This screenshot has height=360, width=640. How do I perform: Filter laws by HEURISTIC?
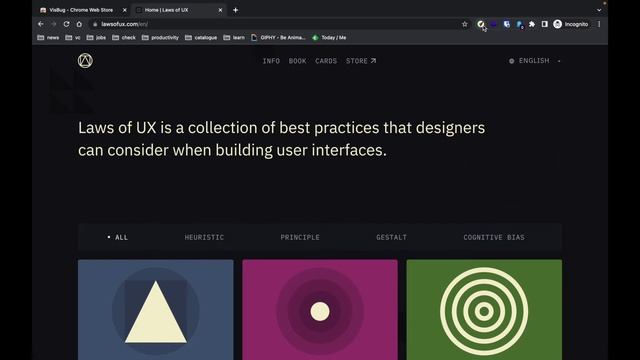[x=204, y=237]
